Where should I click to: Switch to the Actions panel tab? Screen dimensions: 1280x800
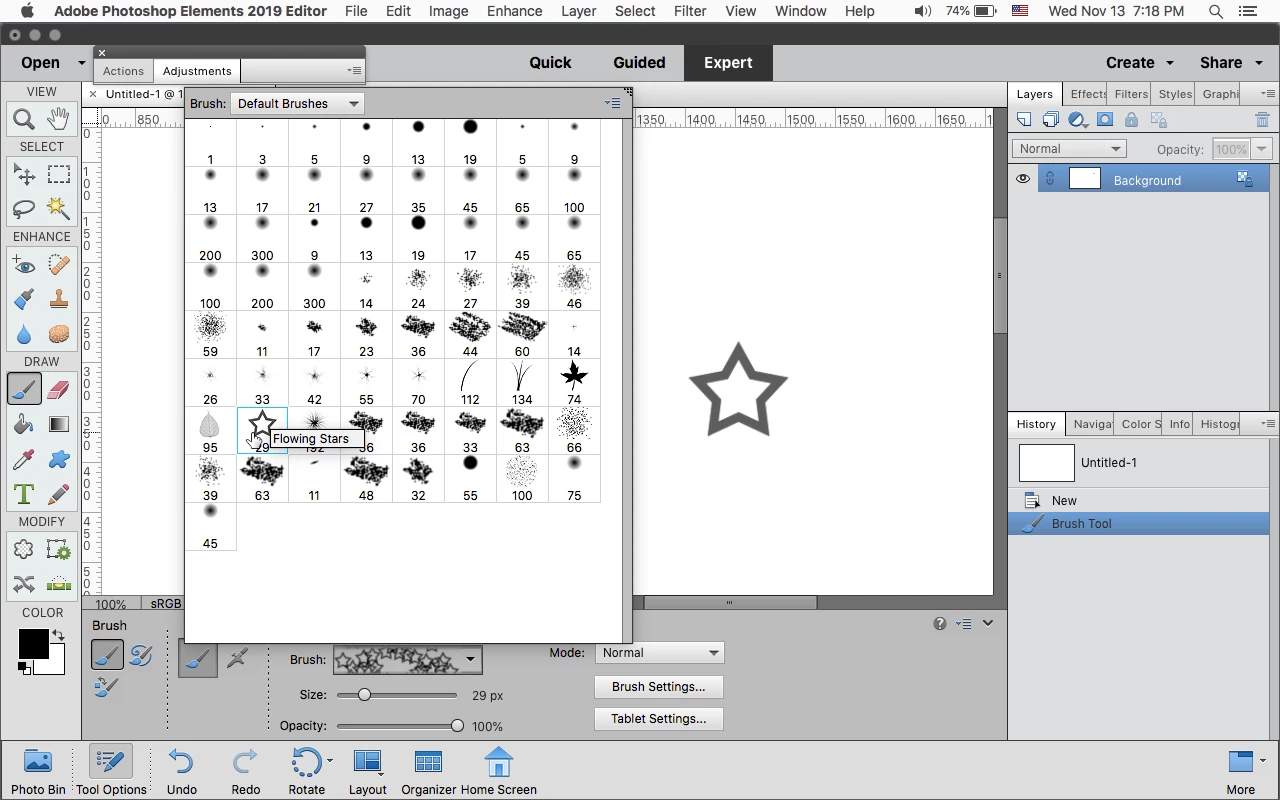123,70
